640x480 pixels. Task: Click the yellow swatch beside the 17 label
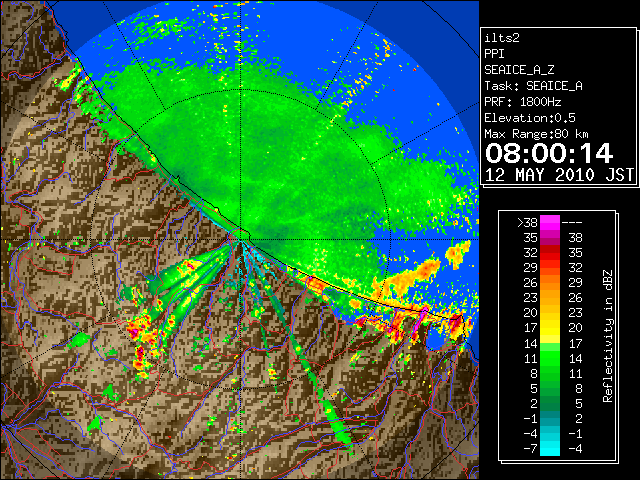pos(550,328)
